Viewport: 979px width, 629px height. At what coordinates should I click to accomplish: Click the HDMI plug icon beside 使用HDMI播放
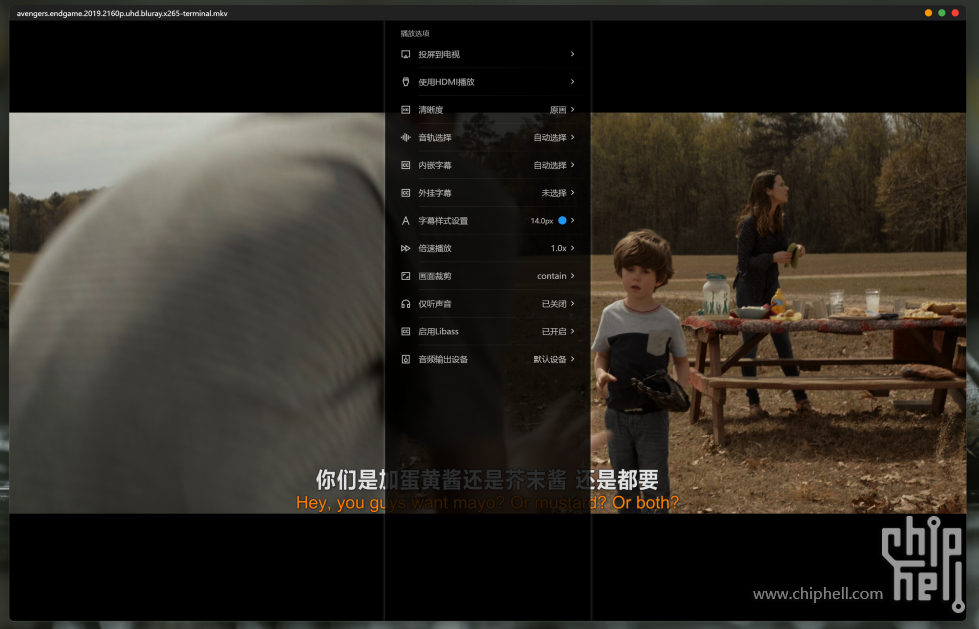point(405,82)
